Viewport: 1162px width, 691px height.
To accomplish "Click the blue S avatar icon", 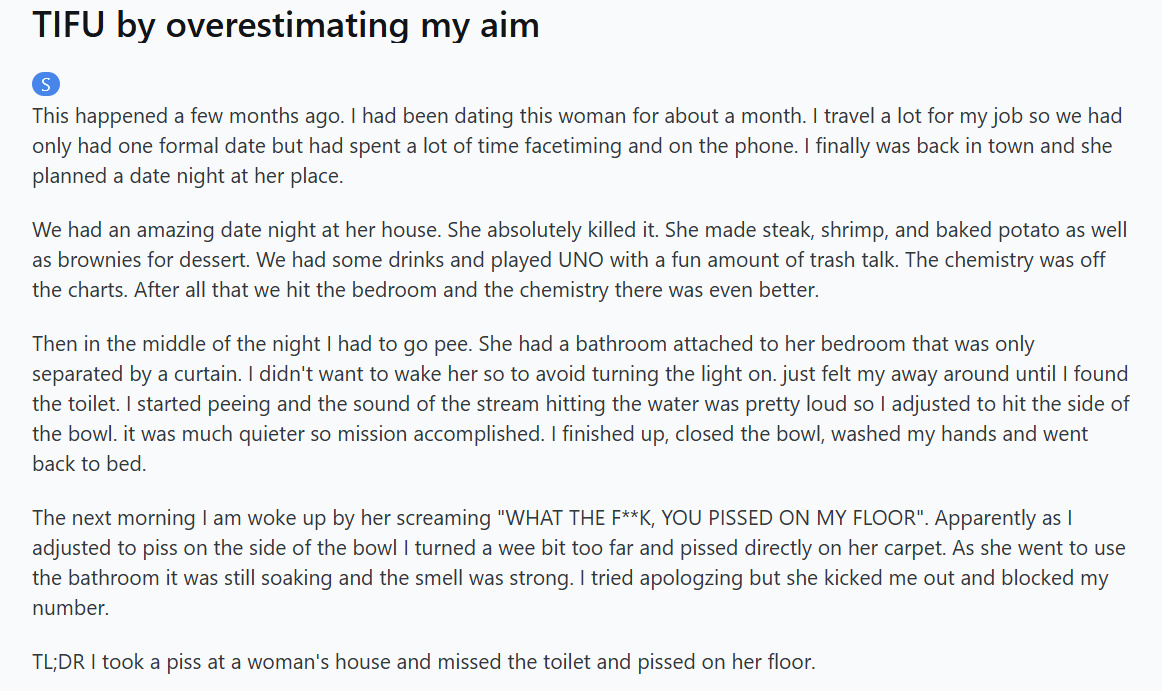I will pyautogui.click(x=46, y=85).
